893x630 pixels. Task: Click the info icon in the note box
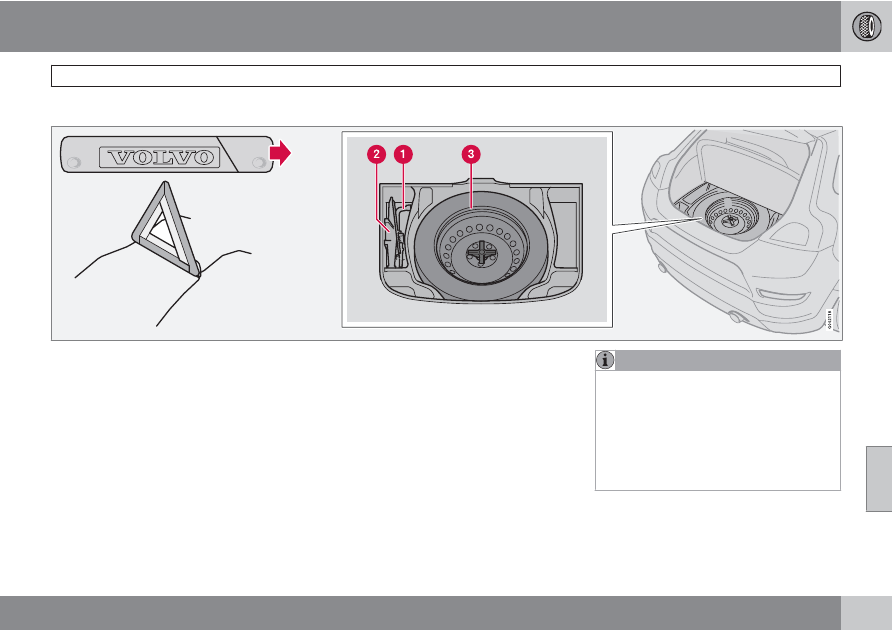[605, 361]
